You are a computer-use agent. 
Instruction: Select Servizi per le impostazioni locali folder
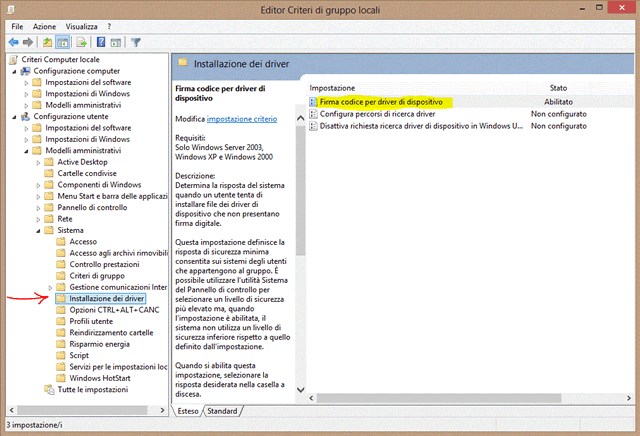[118, 367]
